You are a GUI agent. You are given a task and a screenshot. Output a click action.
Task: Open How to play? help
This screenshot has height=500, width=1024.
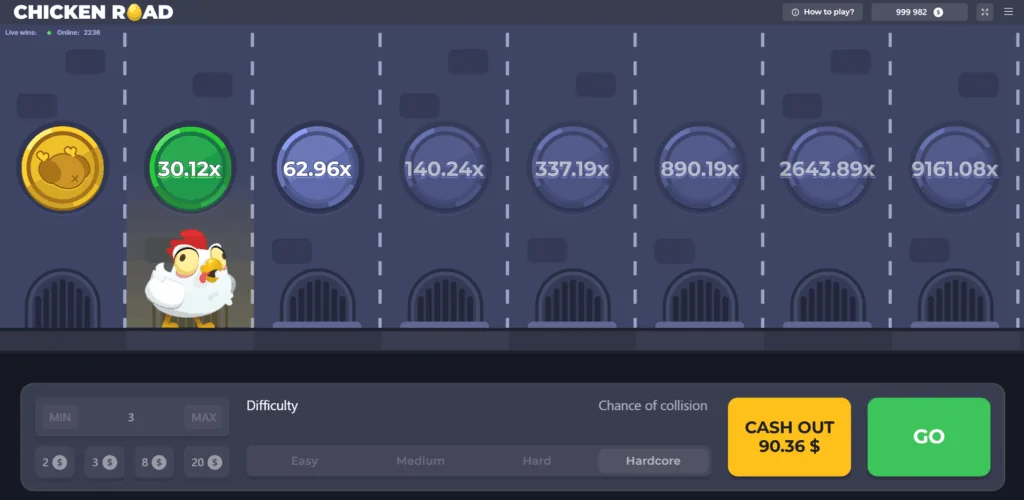coord(823,12)
